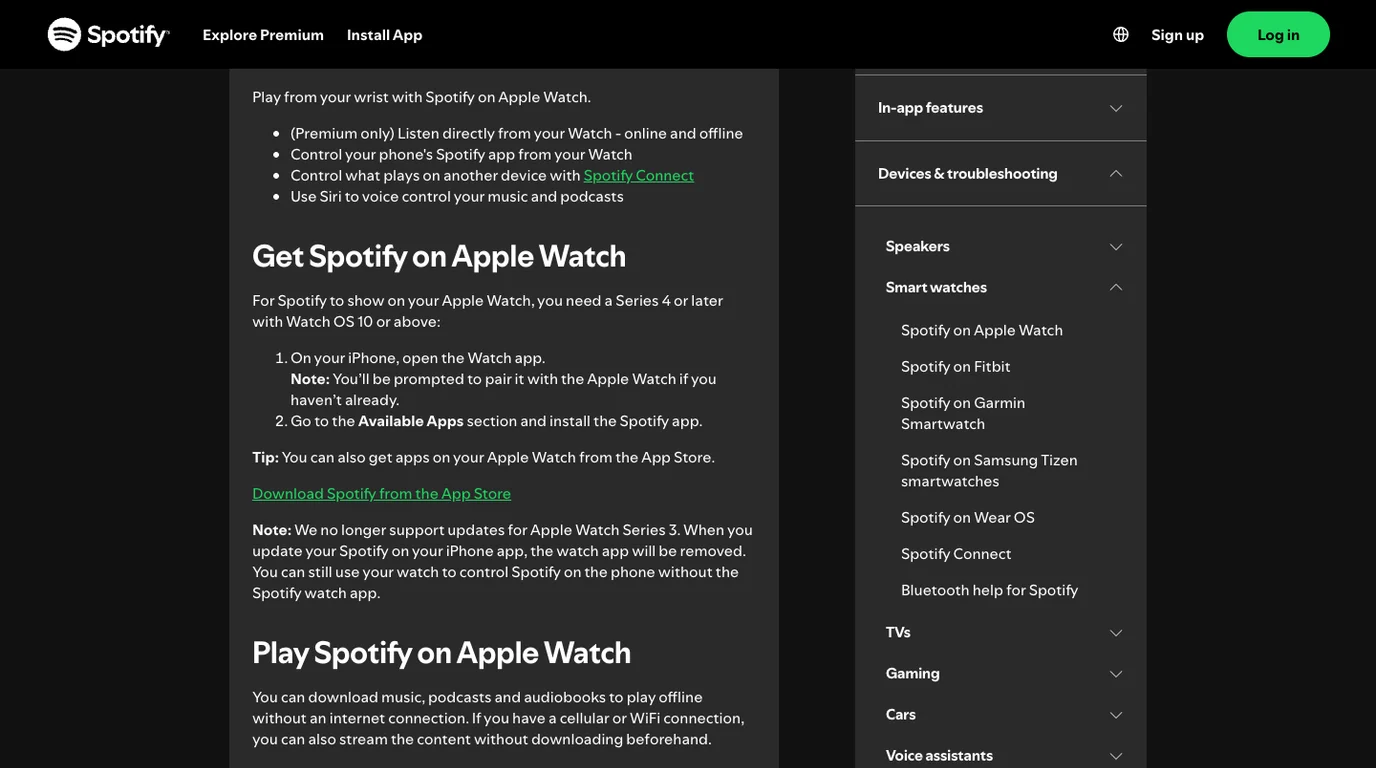
Task: Open the language selector globe icon
Action: tap(1121, 34)
